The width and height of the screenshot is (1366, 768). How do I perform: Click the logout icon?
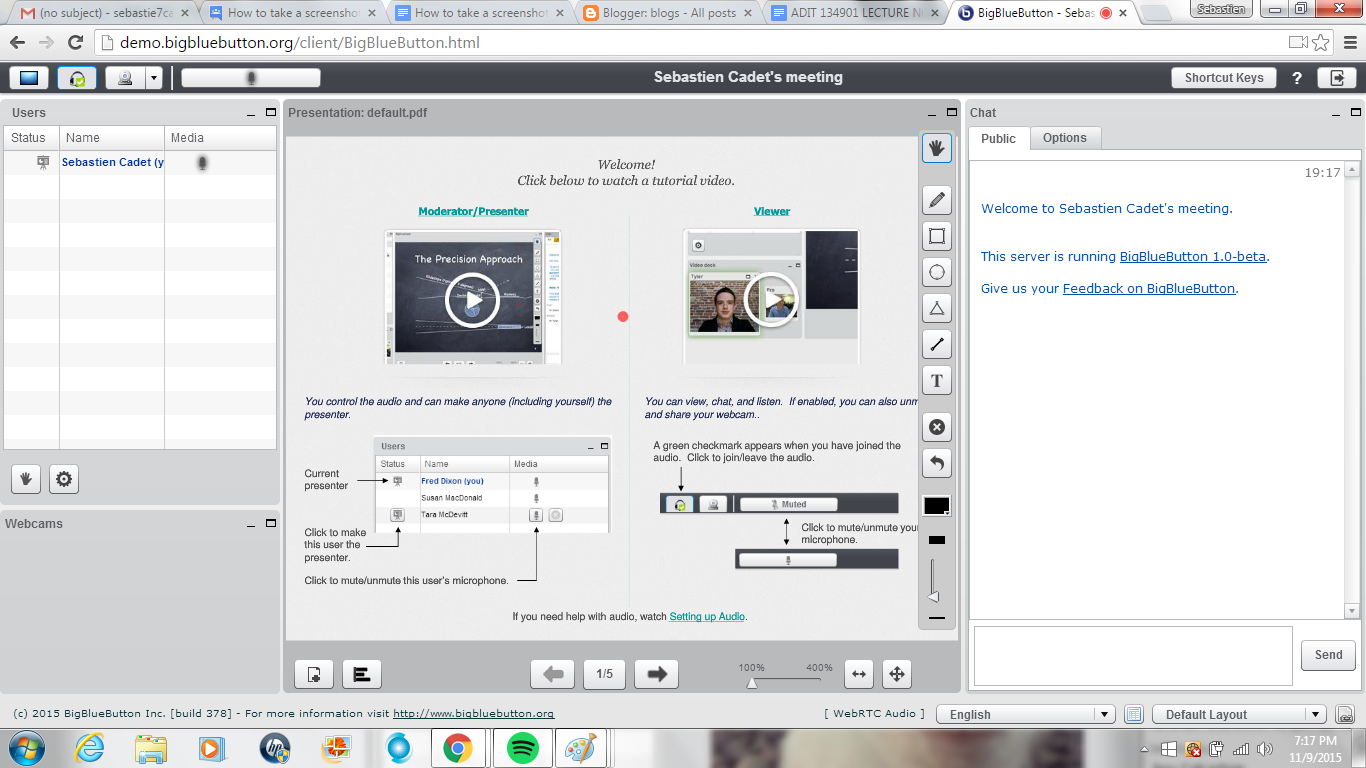[x=1336, y=78]
